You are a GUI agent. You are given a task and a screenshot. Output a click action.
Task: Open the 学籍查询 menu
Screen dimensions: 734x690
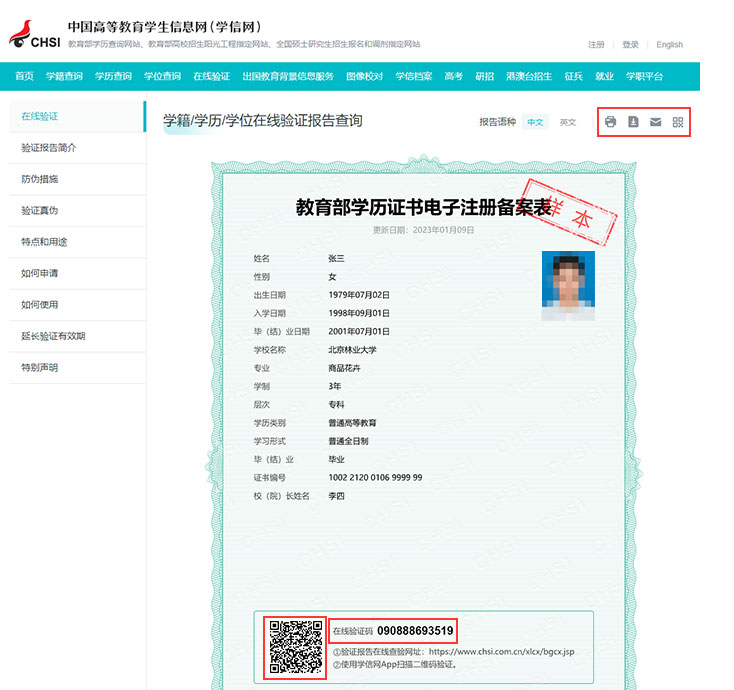tap(64, 76)
